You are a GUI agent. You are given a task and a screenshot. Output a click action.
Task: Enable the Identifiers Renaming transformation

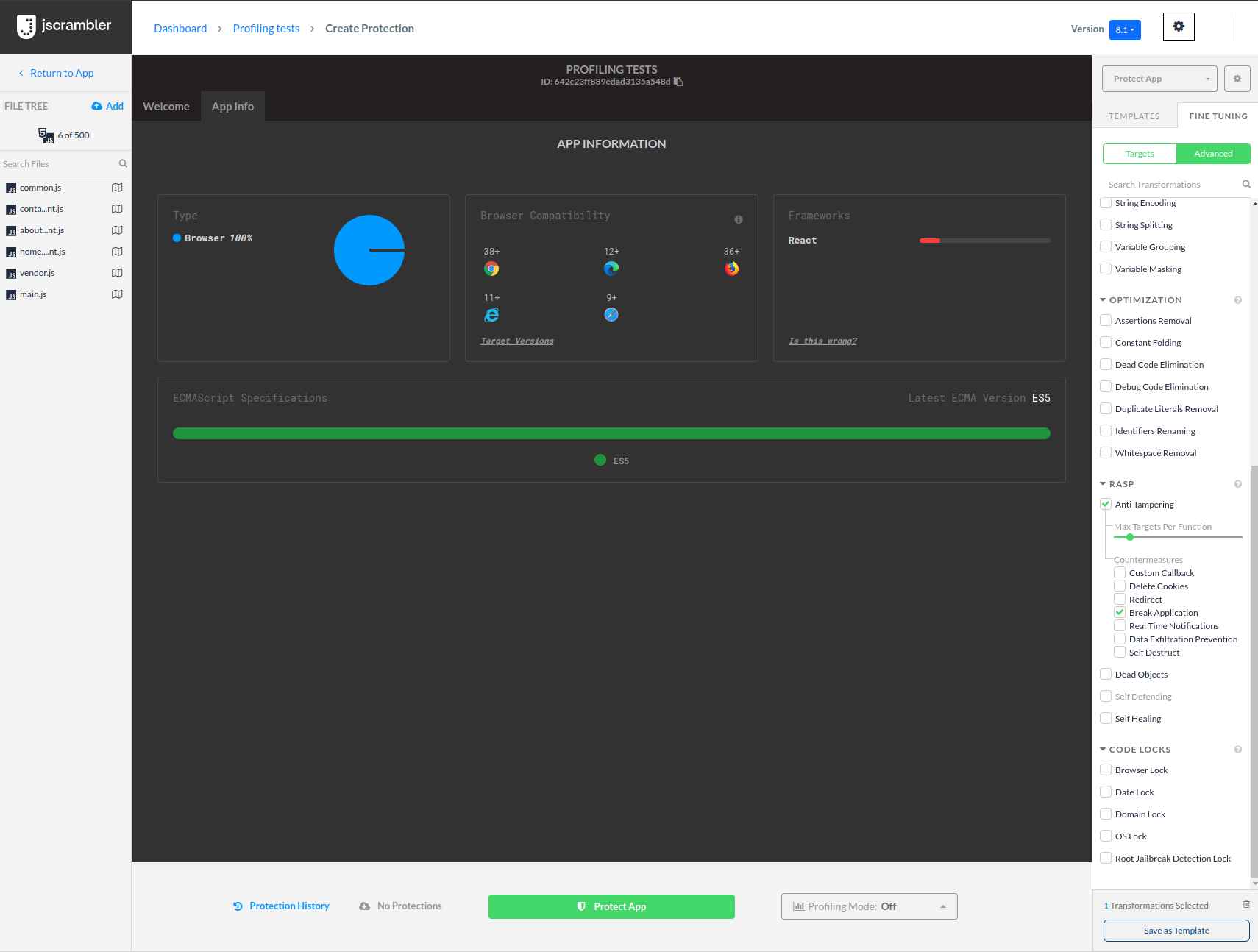1105,430
